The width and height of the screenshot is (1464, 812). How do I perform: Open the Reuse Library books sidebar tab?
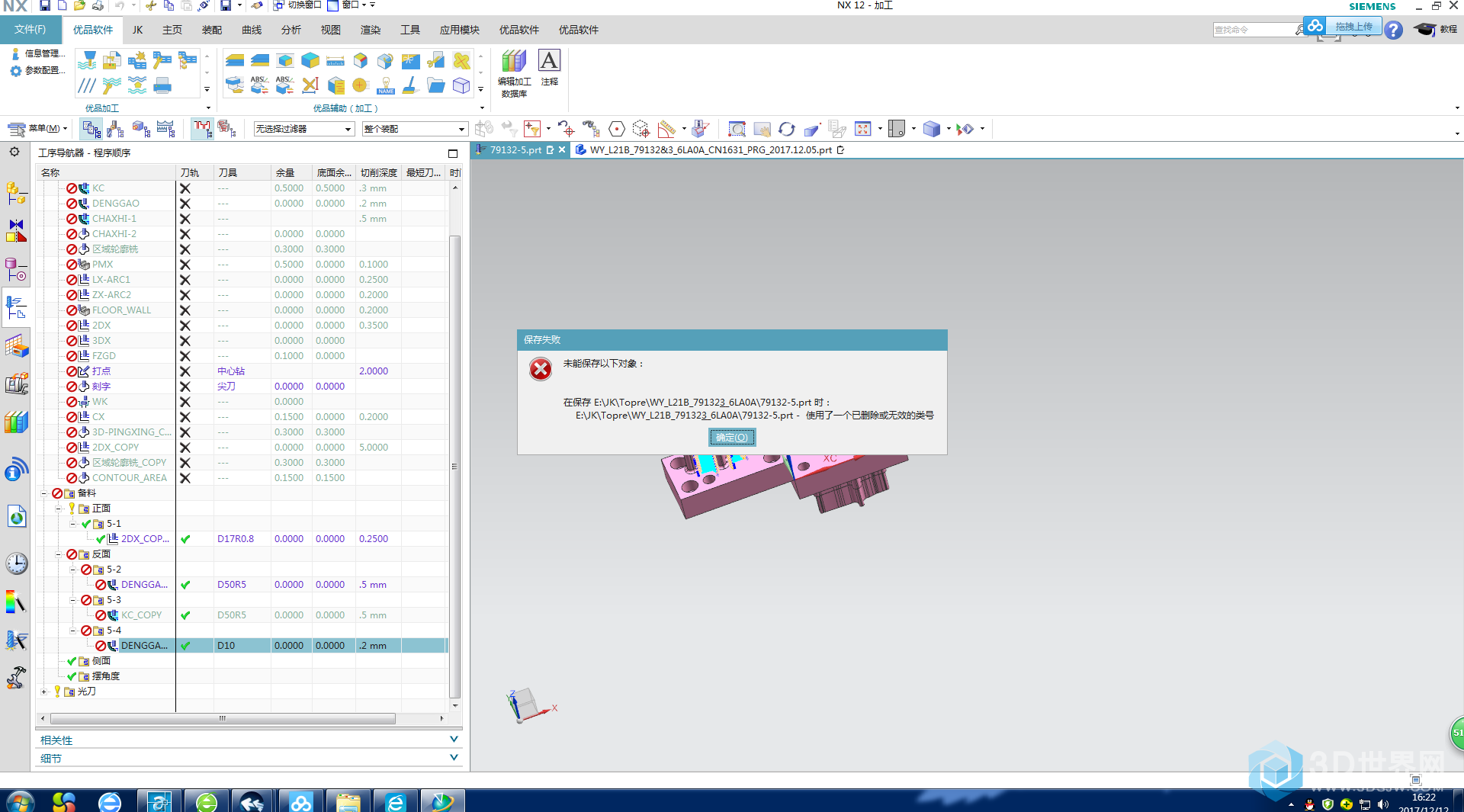[x=16, y=422]
